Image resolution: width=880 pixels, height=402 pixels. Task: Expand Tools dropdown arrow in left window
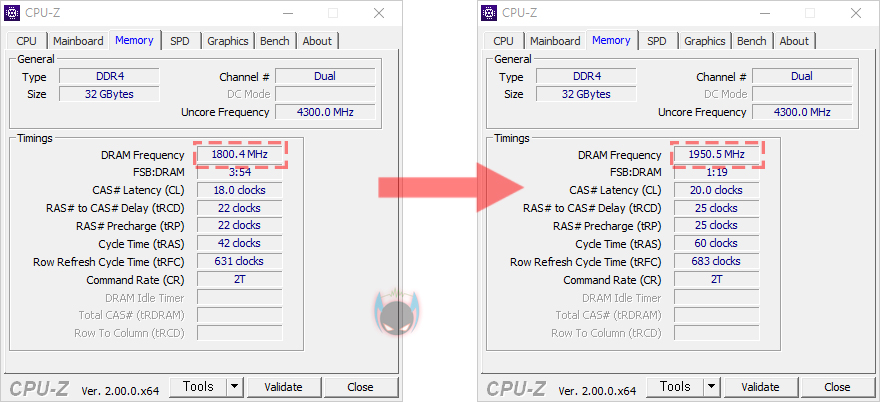(x=235, y=387)
